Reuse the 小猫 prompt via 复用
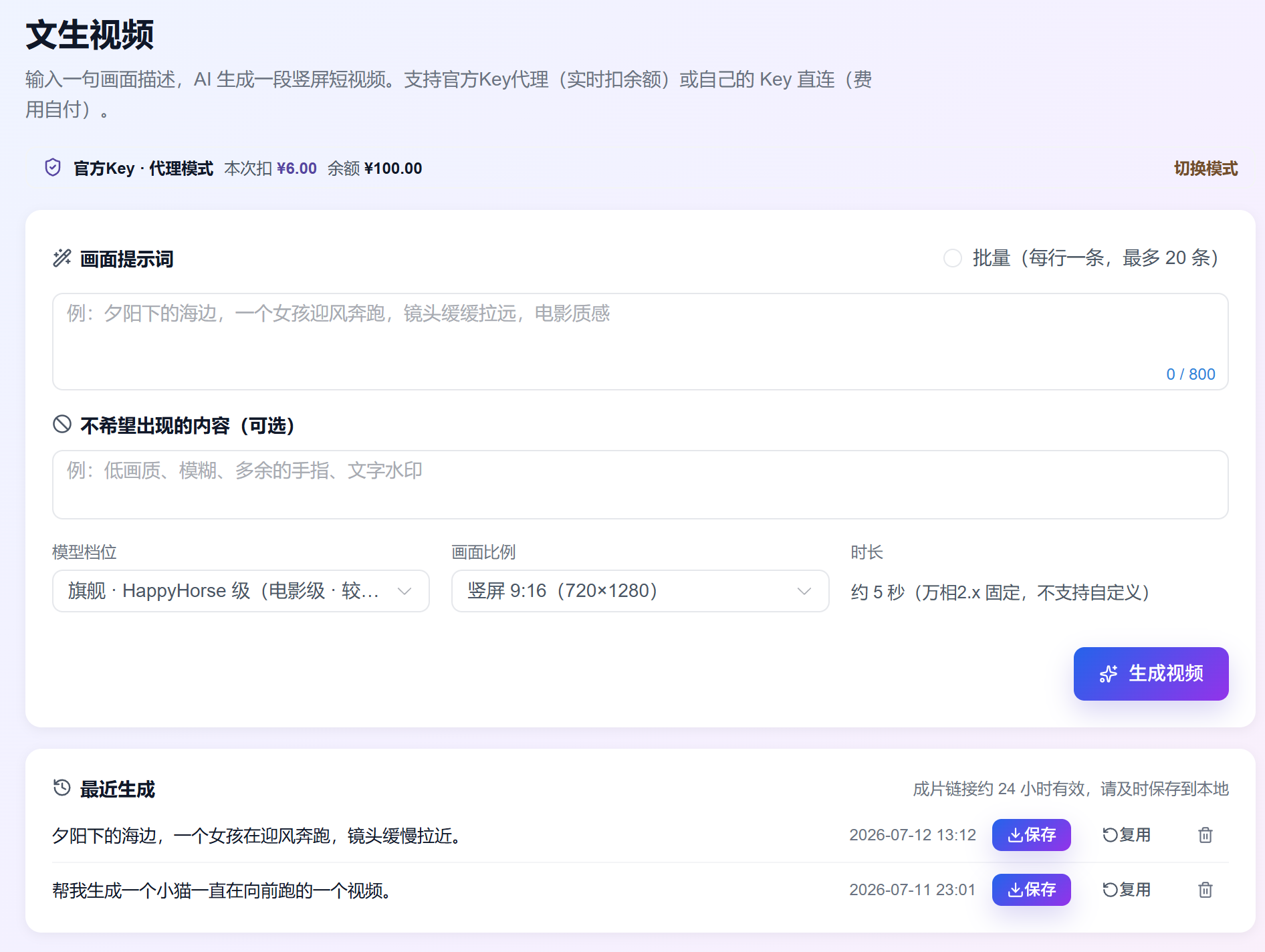Image resolution: width=1265 pixels, height=952 pixels. click(x=1127, y=890)
